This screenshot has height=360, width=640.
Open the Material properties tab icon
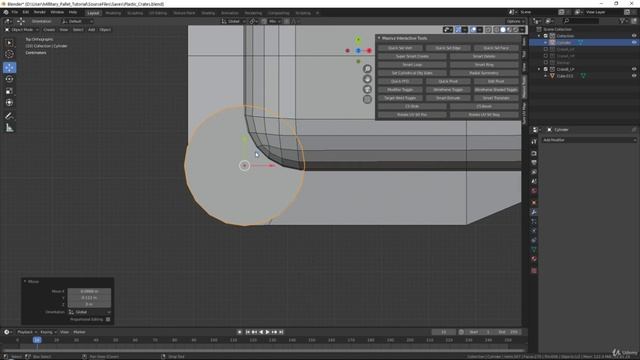point(534,259)
